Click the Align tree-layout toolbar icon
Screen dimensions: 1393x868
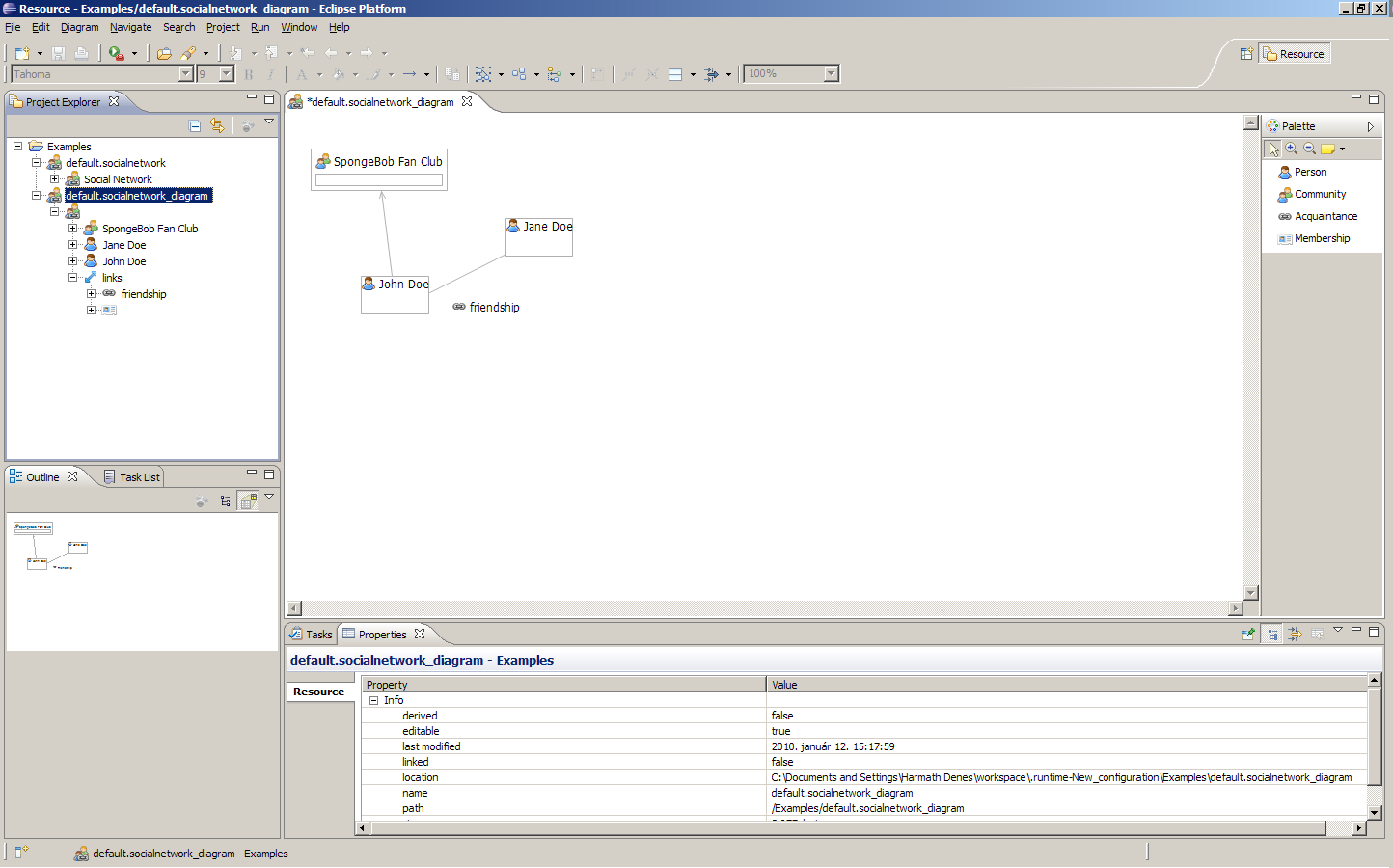(x=555, y=74)
